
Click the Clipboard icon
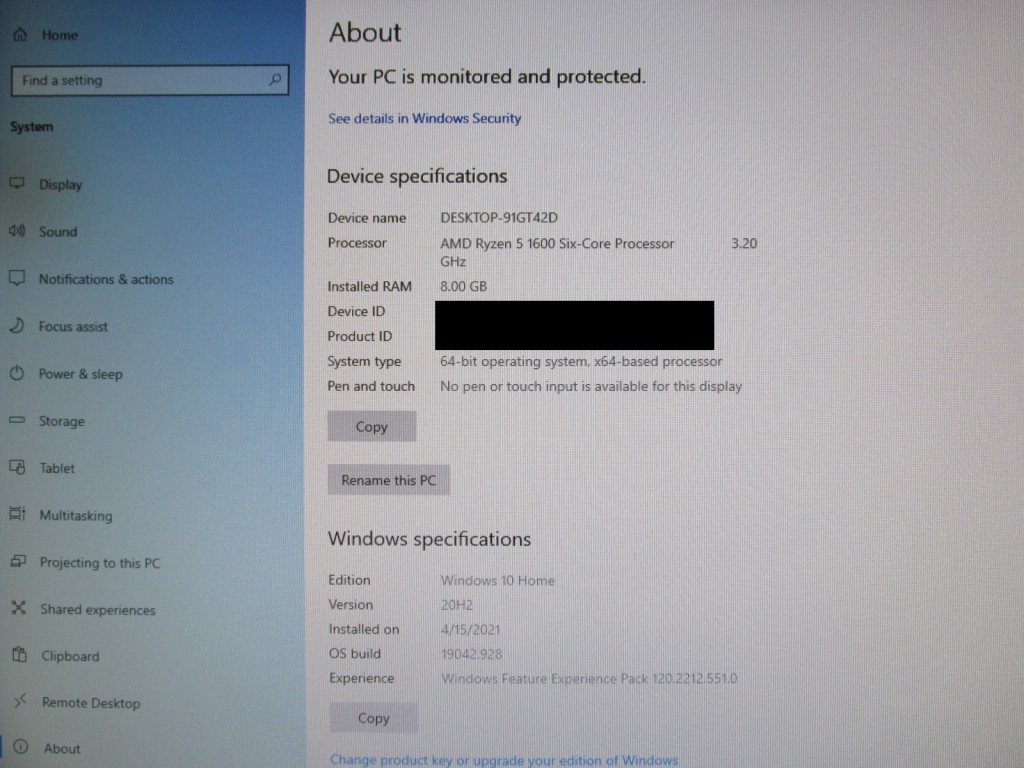[x=20, y=654]
